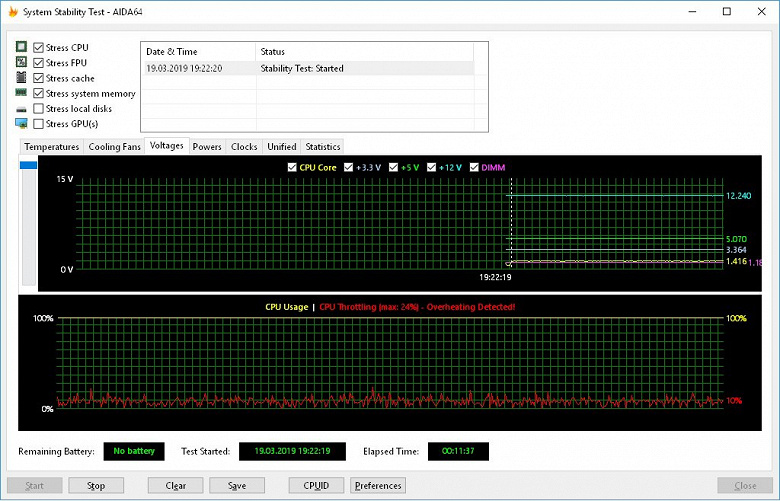Click the No battery status field
The height and width of the screenshot is (501, 780).
point(134,451)
